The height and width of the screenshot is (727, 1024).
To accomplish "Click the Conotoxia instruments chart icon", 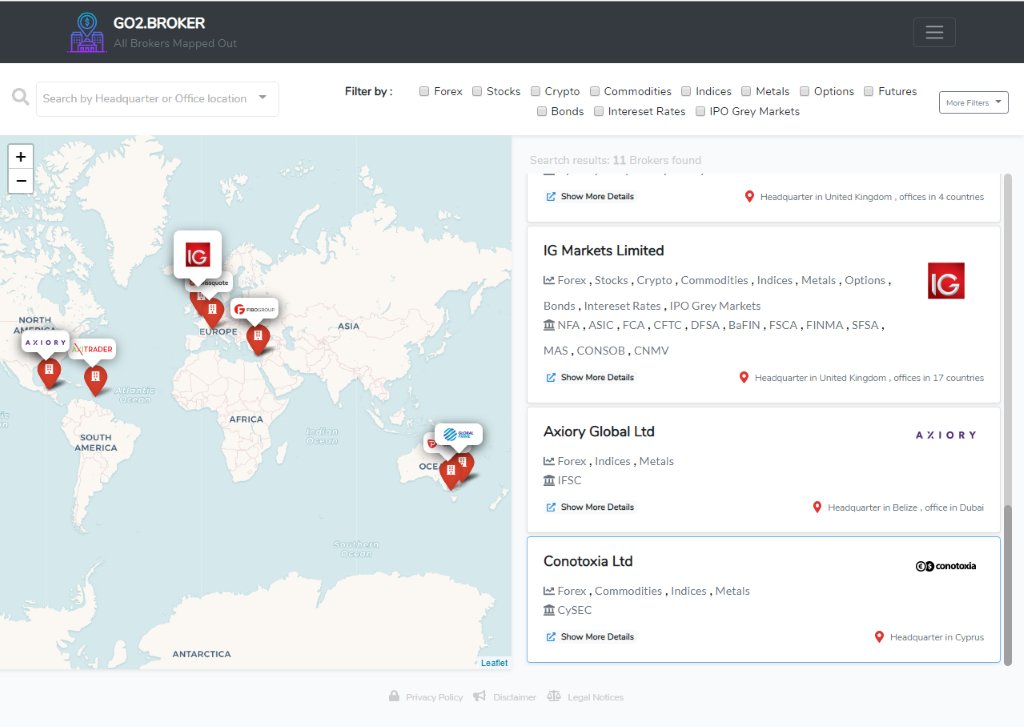I will pyautogui.click(x=549, y=590).
